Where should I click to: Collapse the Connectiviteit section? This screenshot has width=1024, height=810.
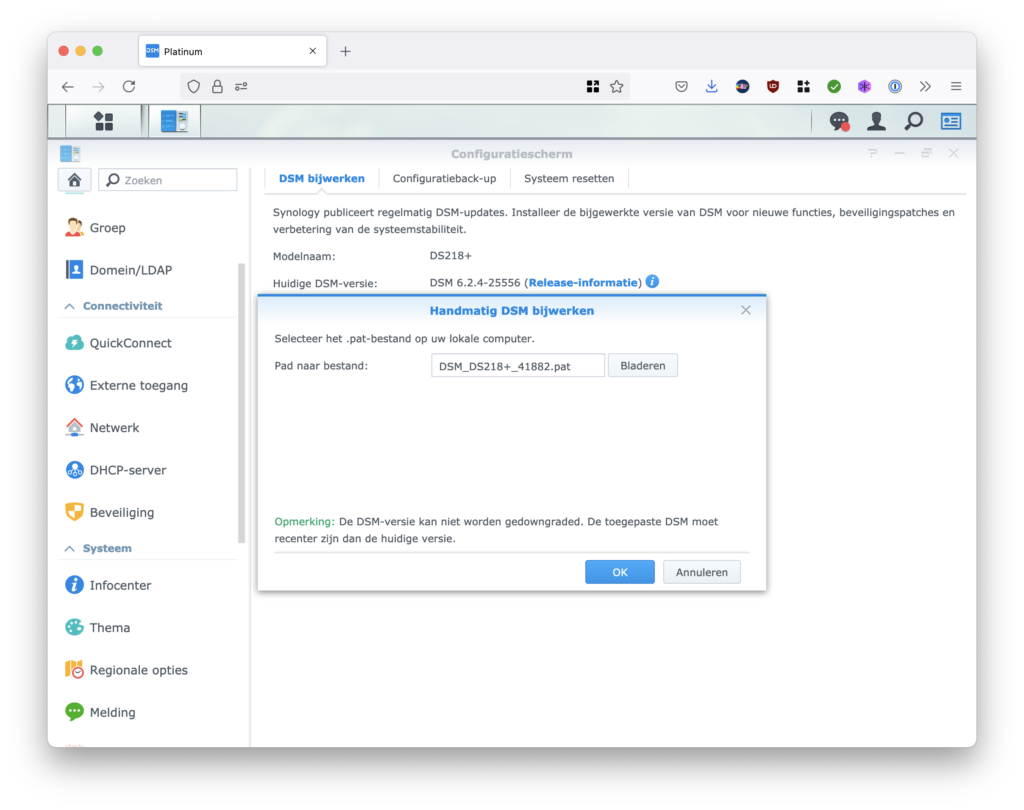(70, 306)
